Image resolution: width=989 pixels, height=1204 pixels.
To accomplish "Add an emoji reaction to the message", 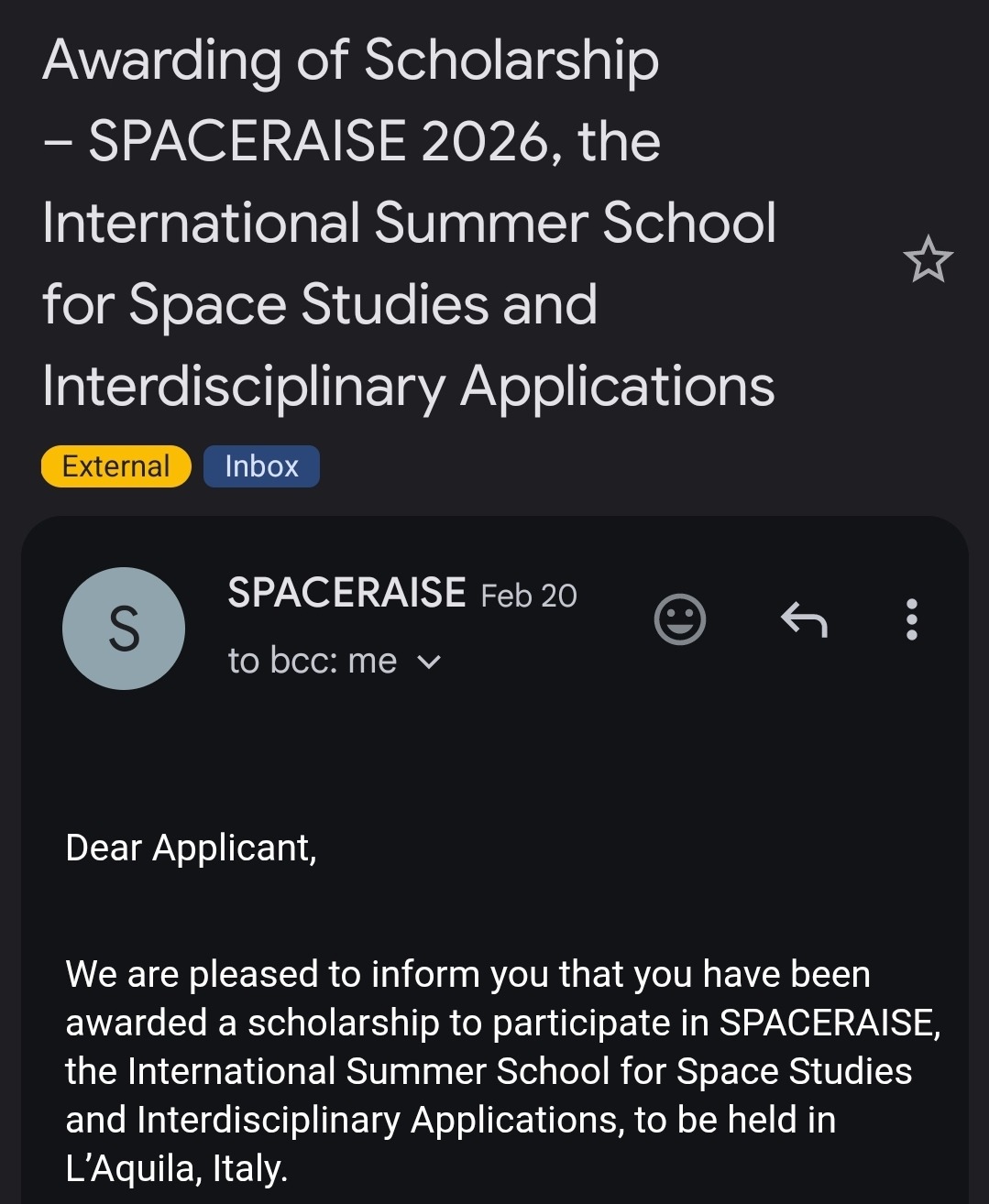I will pos(679,619).
